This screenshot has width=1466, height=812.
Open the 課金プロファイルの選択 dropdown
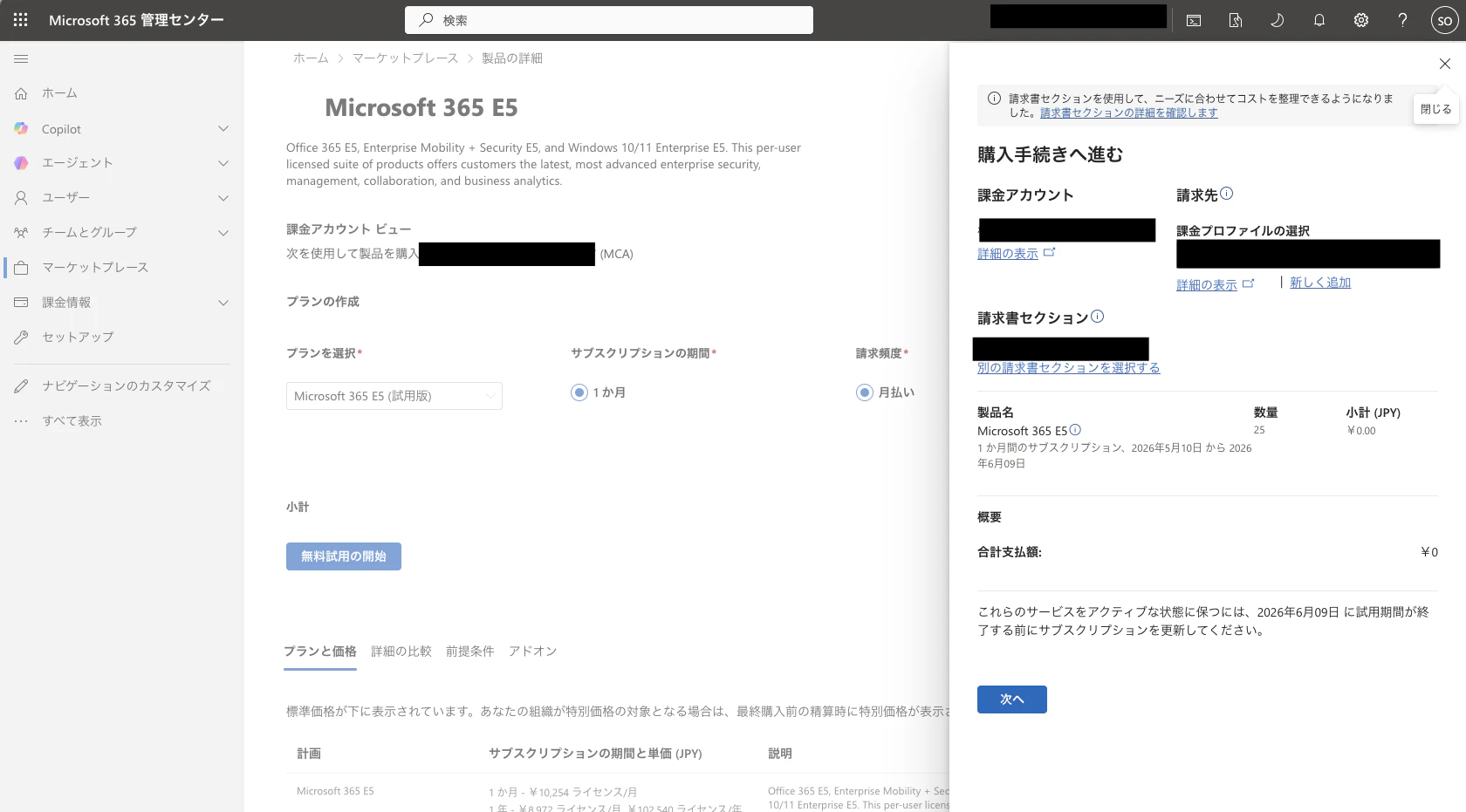[1308, 254]
